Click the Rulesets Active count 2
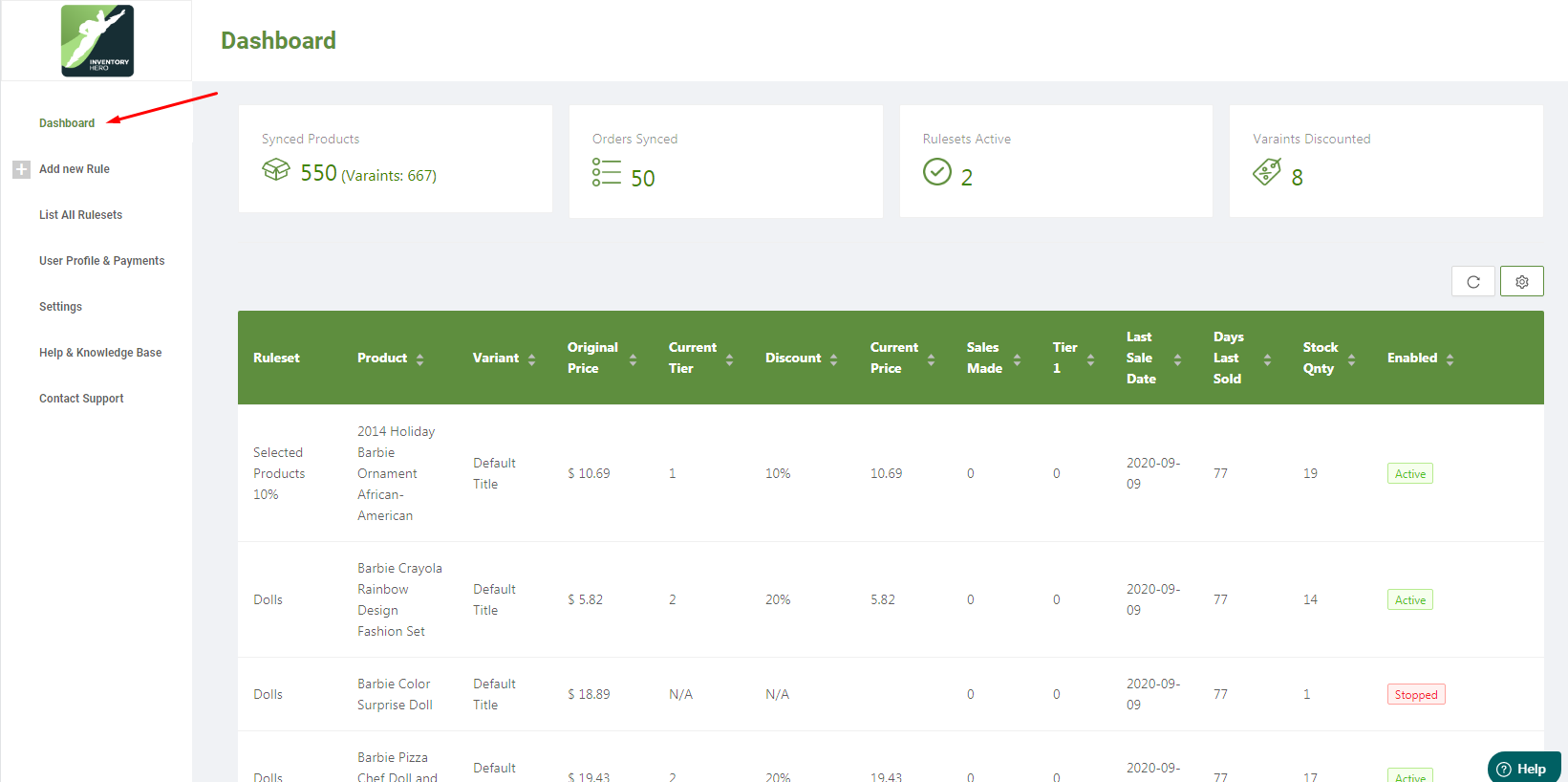Viewport: 1568px width, 782px height. [x=967, y=178]
